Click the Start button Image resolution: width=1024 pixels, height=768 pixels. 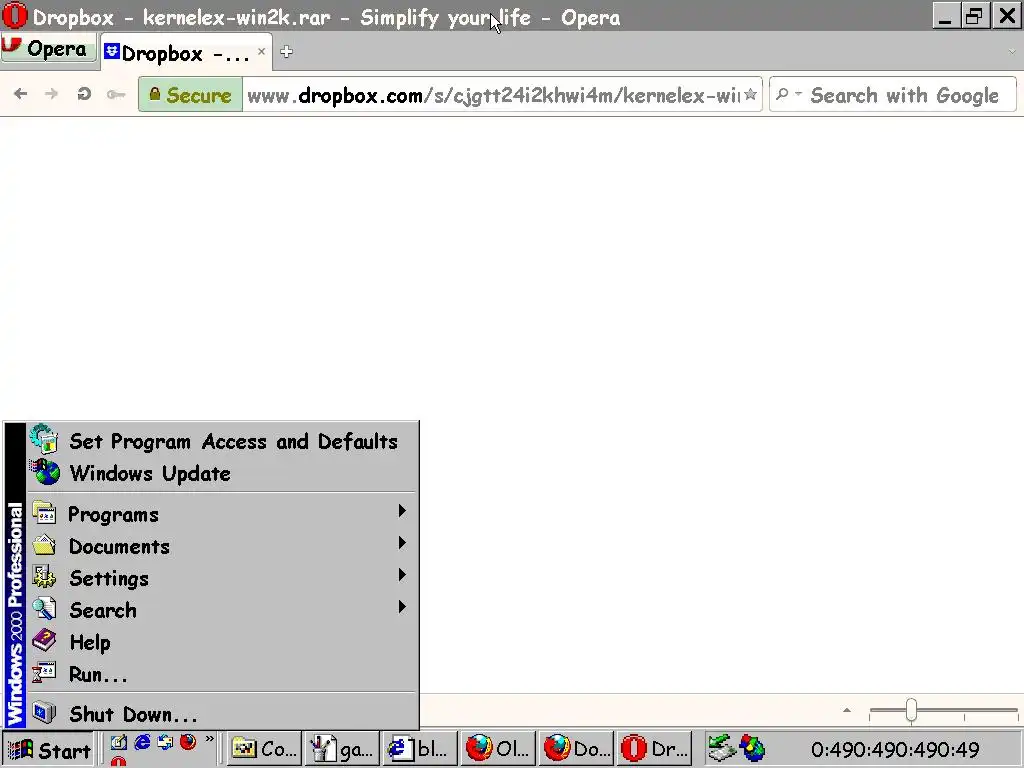point(50,750)
